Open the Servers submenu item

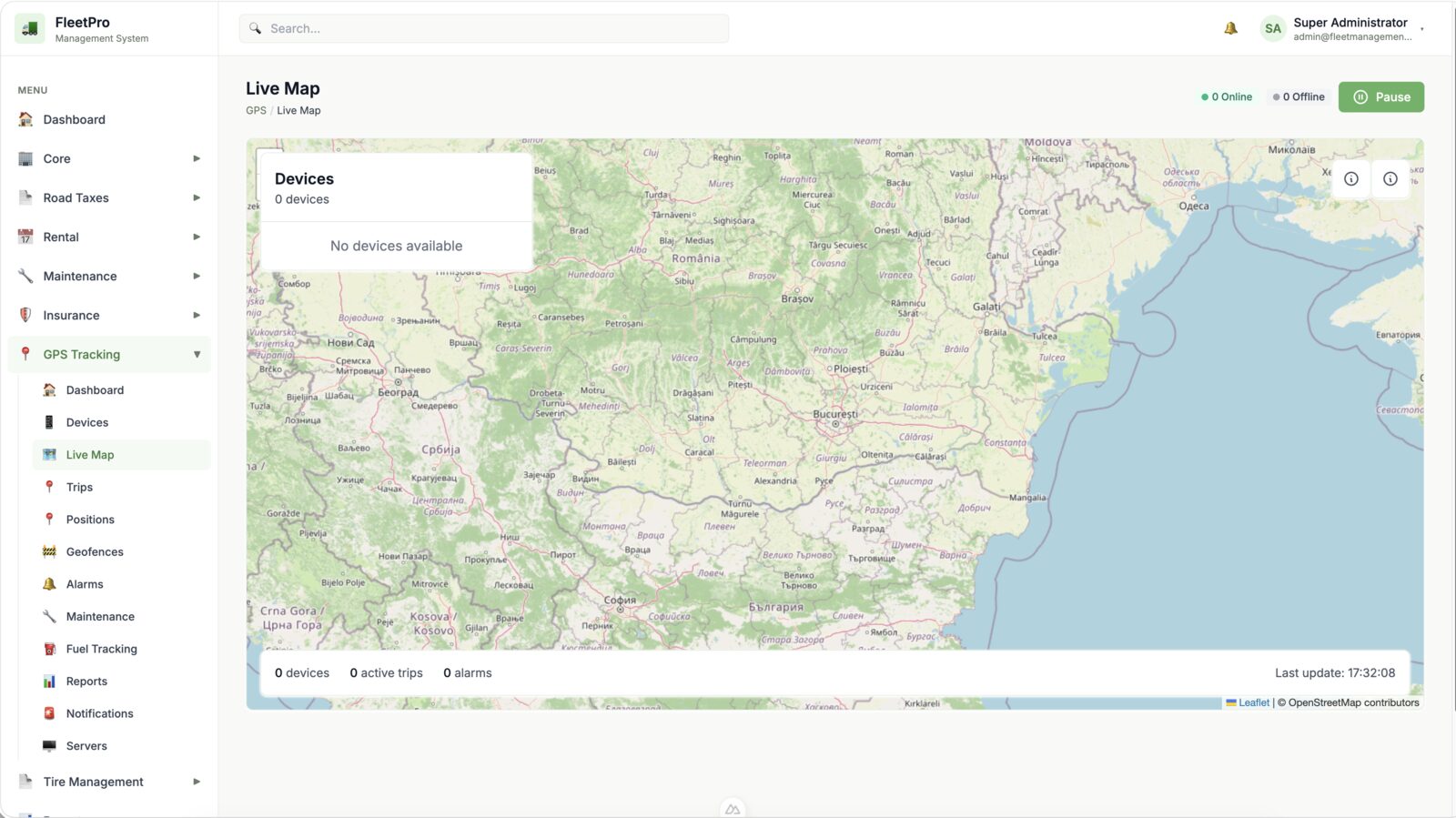click(121, 746)
